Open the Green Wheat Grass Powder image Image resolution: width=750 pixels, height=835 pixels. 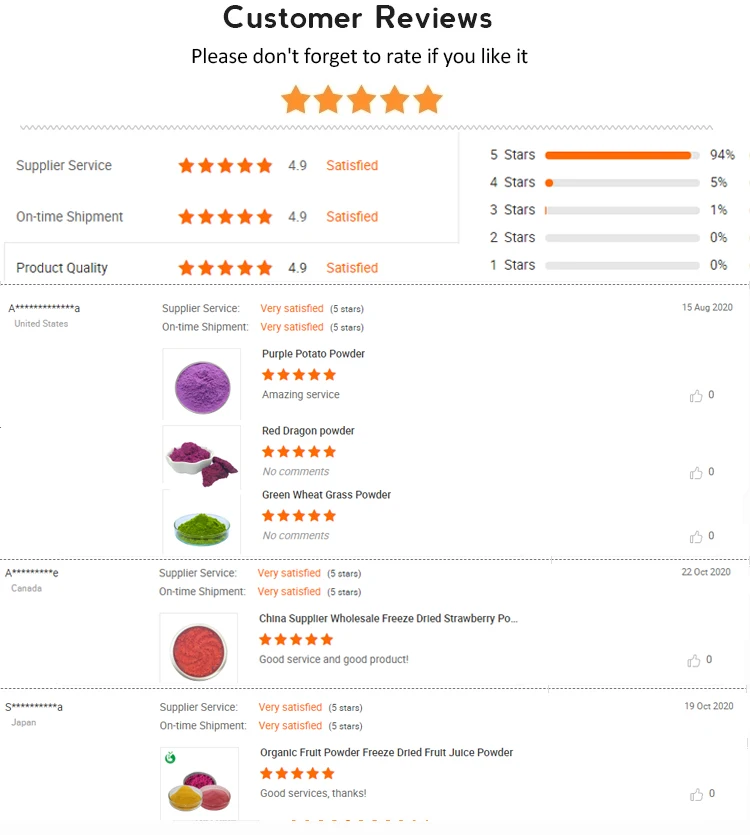[201, 521]
